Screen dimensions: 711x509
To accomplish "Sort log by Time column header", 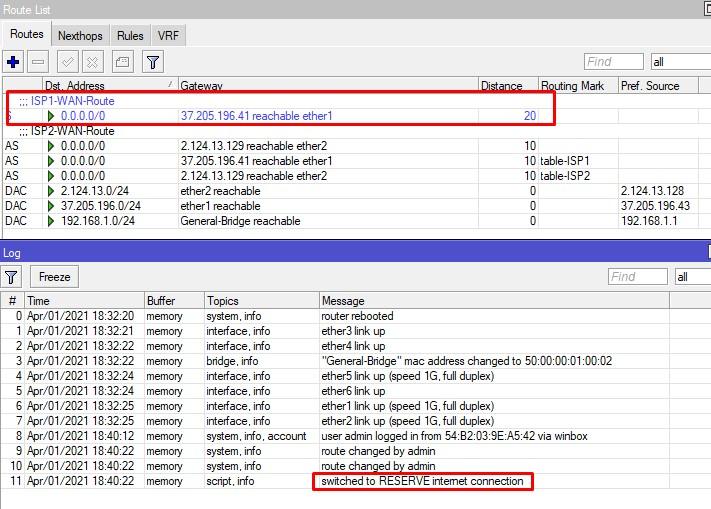I will [85, 301].
